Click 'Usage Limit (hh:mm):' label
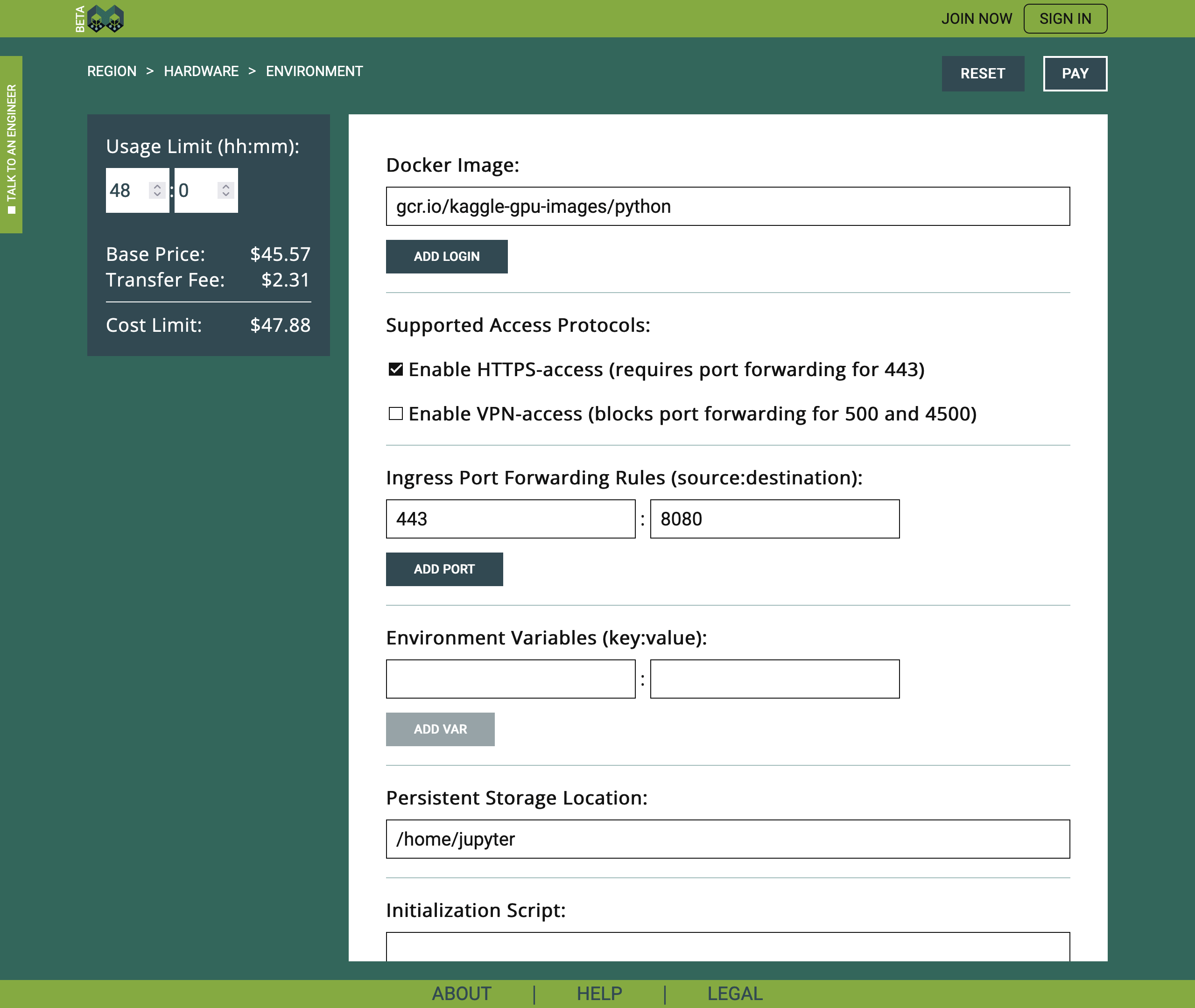This screenshot has width=1195, height=1008. [x=202, y=147]
